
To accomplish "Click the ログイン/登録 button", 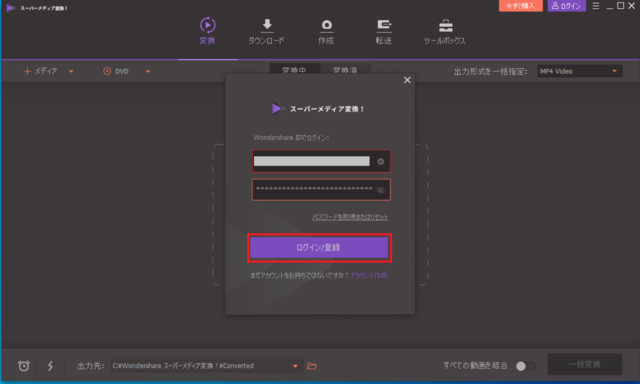I will point(319,247).
